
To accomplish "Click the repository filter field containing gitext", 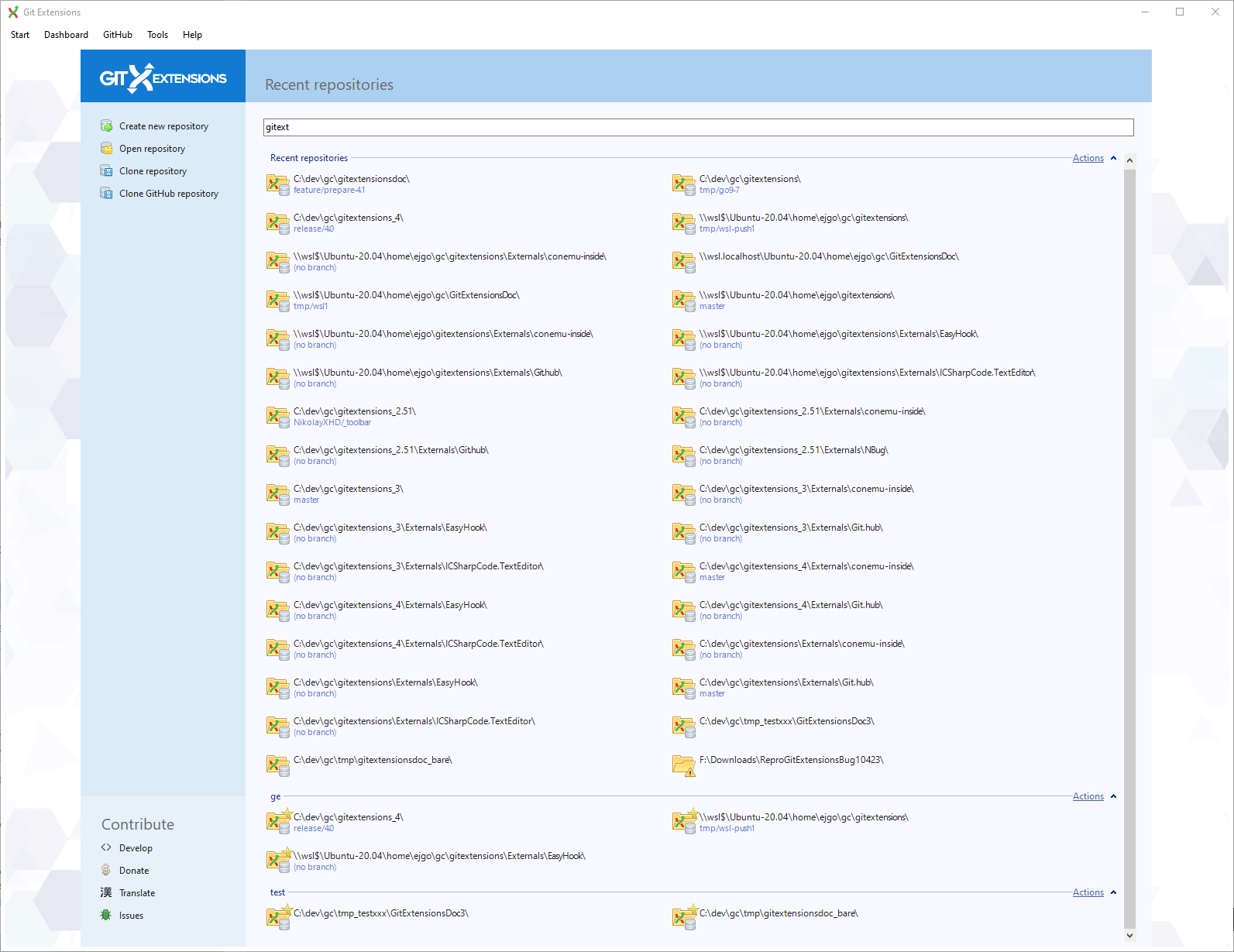I will [x=698, y=127].
